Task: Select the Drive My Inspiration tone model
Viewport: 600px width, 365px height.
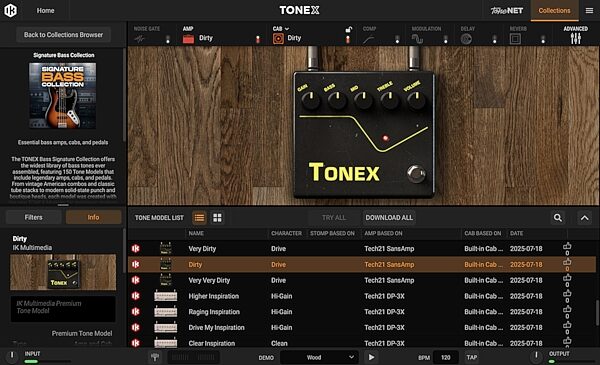Action: click(362, 327)
